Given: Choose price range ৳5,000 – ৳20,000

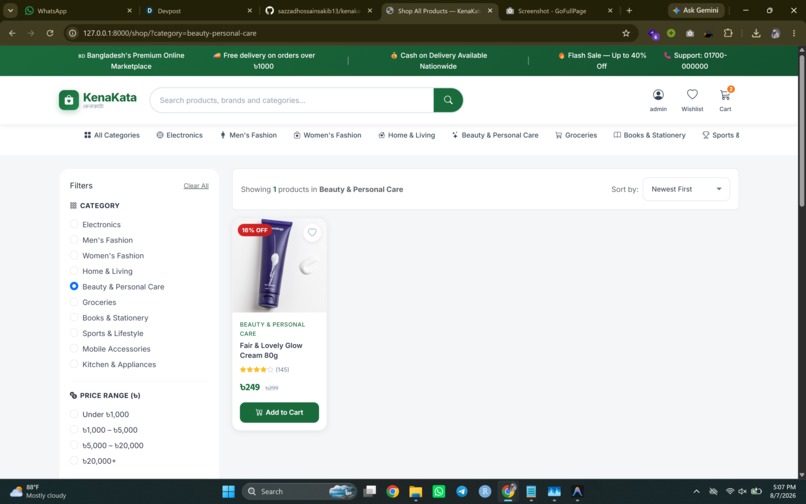Looking at the screenshot, I should pyautogui.click(x=74, y=445).
